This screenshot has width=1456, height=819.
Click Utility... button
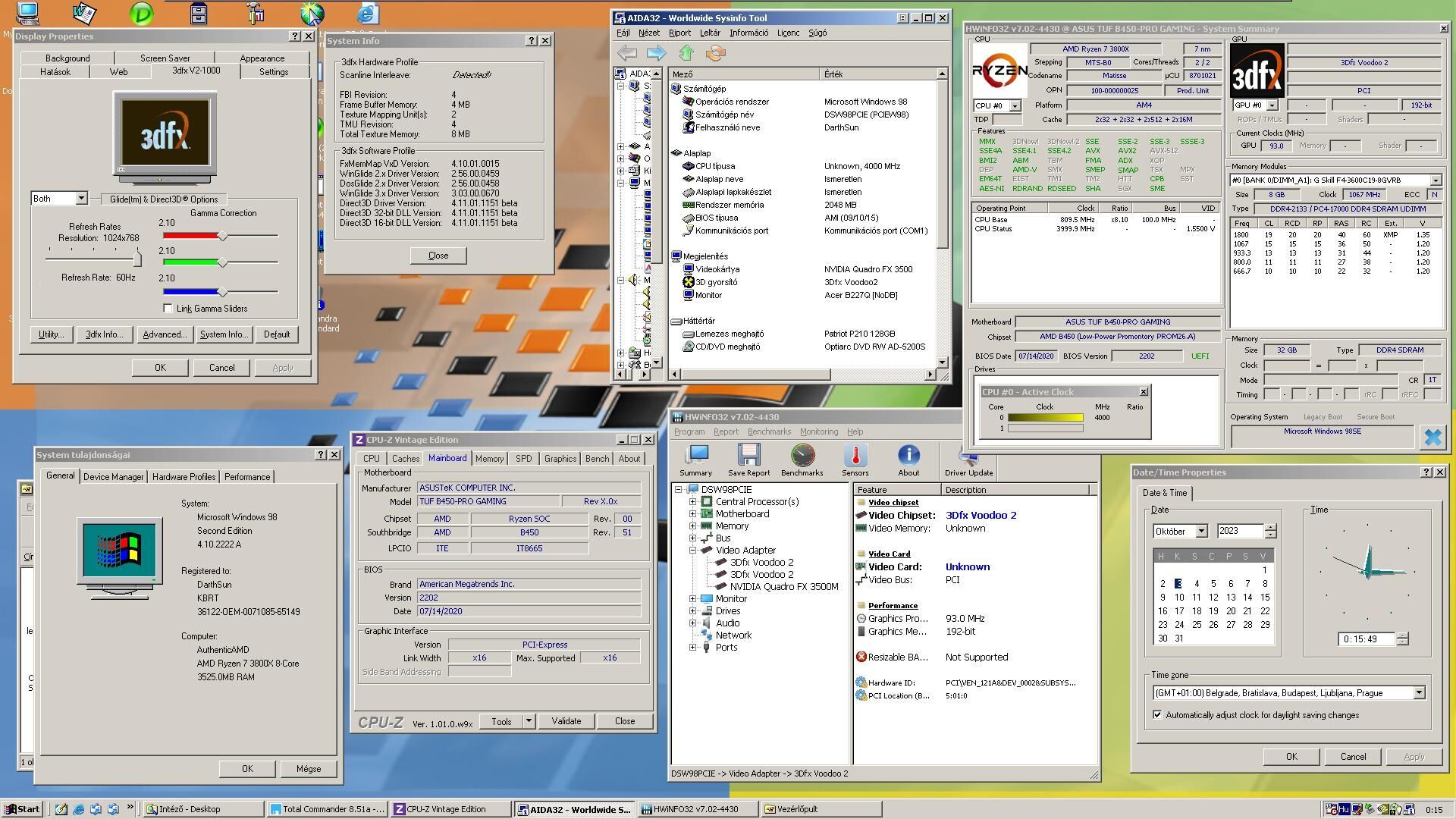coord(51,334)
